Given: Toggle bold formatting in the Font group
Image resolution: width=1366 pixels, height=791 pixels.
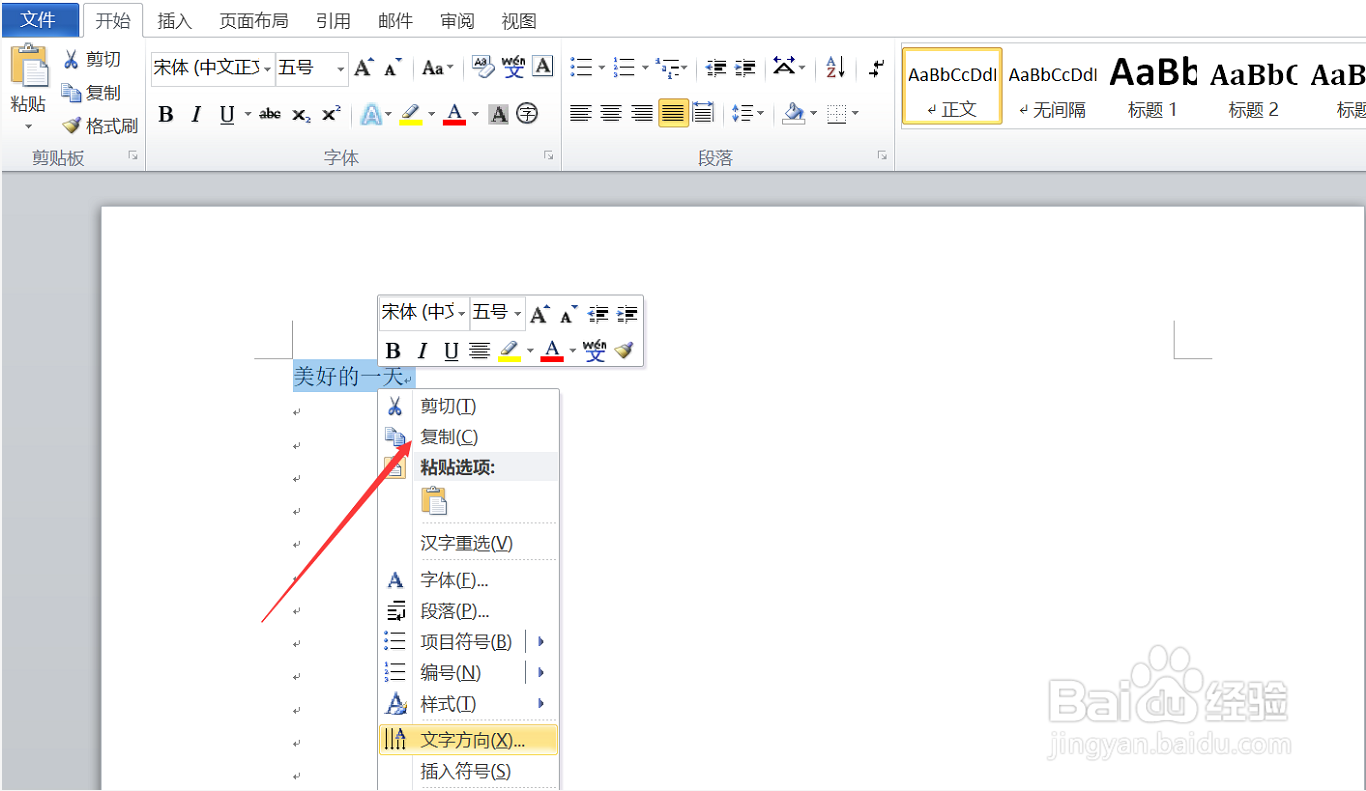Looking at the screenshot, I should (x=165, y=114).
